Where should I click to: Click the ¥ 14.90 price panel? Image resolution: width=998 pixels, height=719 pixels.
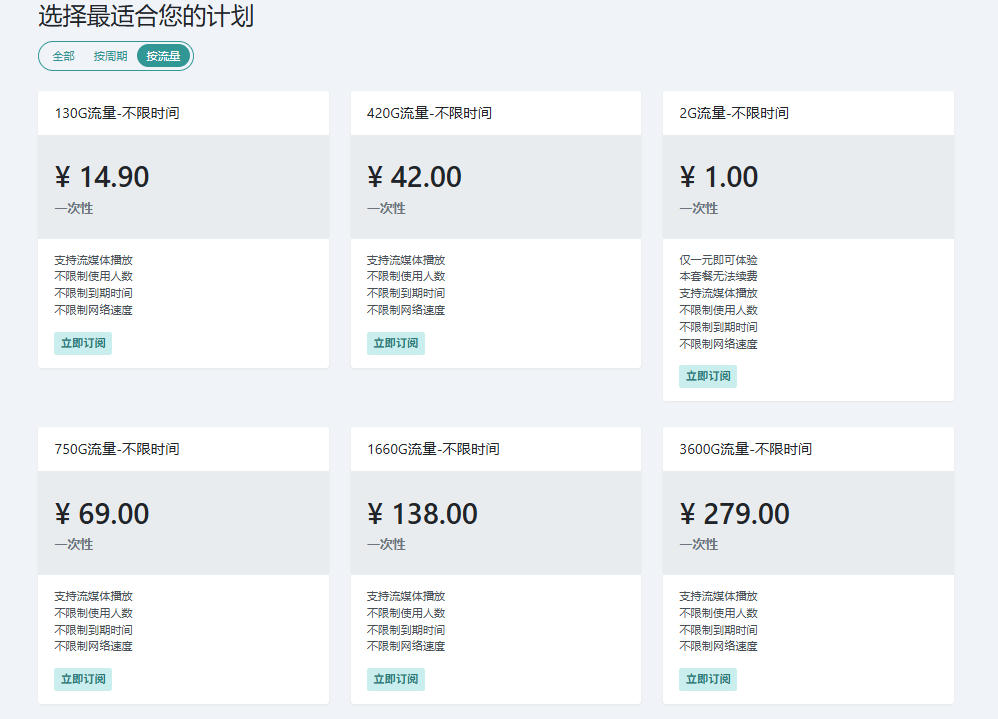tap(183, 187)
